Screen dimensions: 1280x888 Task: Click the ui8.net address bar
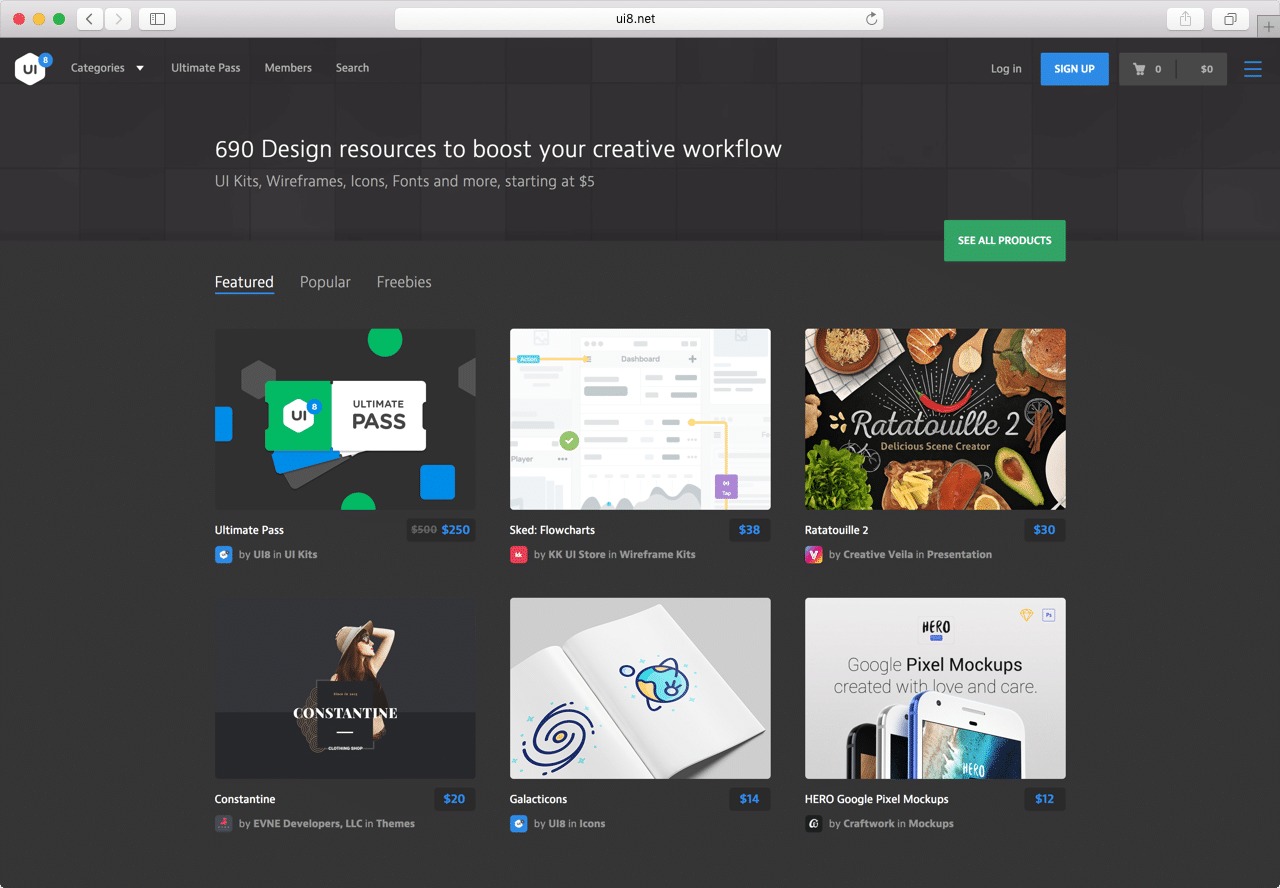click(639, 19)
